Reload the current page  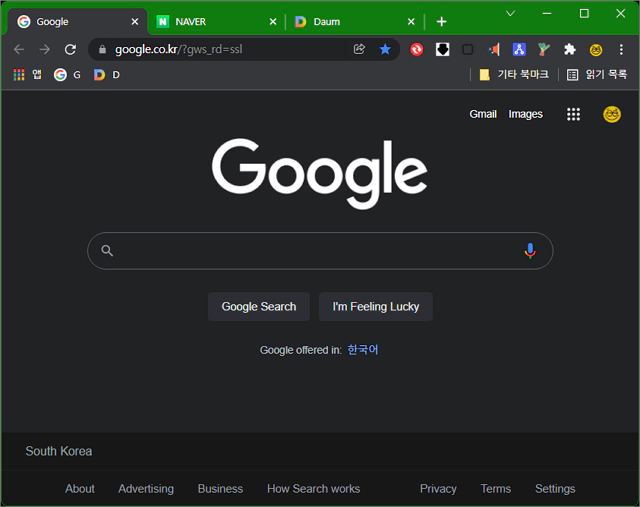(70, 50)
